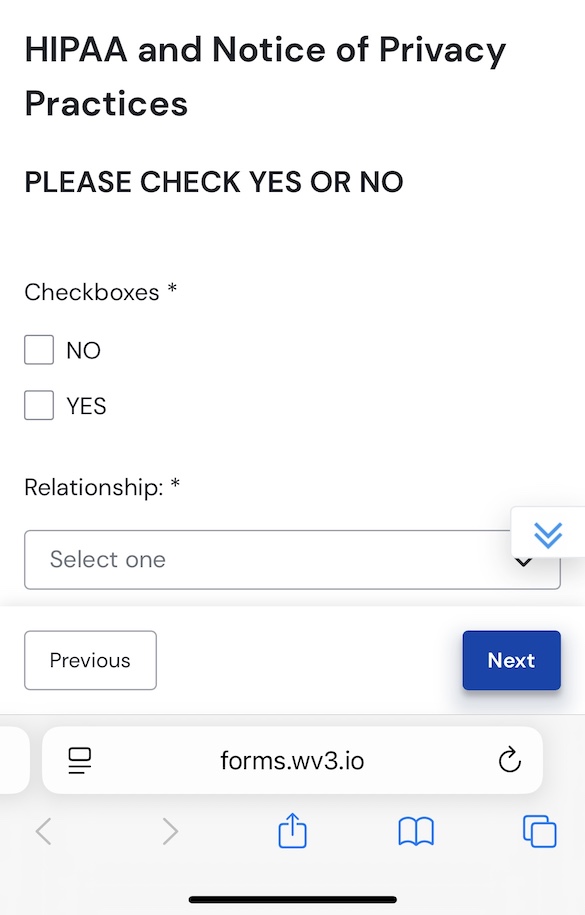Reload the page with refresh icon
The width and height of the screenshot is (585, 915).
pyautogui.click(x=509, y=760)
